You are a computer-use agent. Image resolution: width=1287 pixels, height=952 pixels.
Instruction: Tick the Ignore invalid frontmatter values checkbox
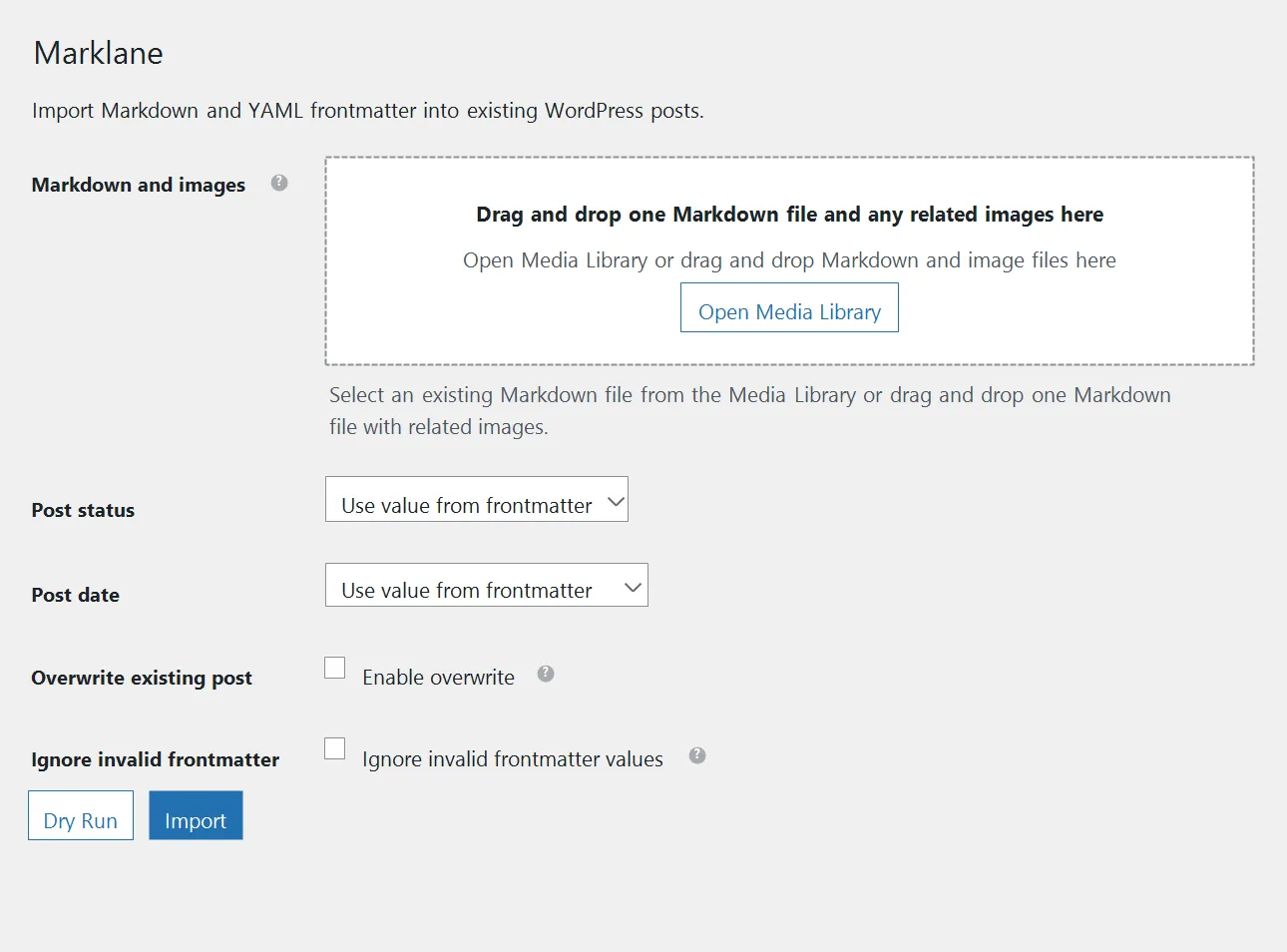point(335,748)
